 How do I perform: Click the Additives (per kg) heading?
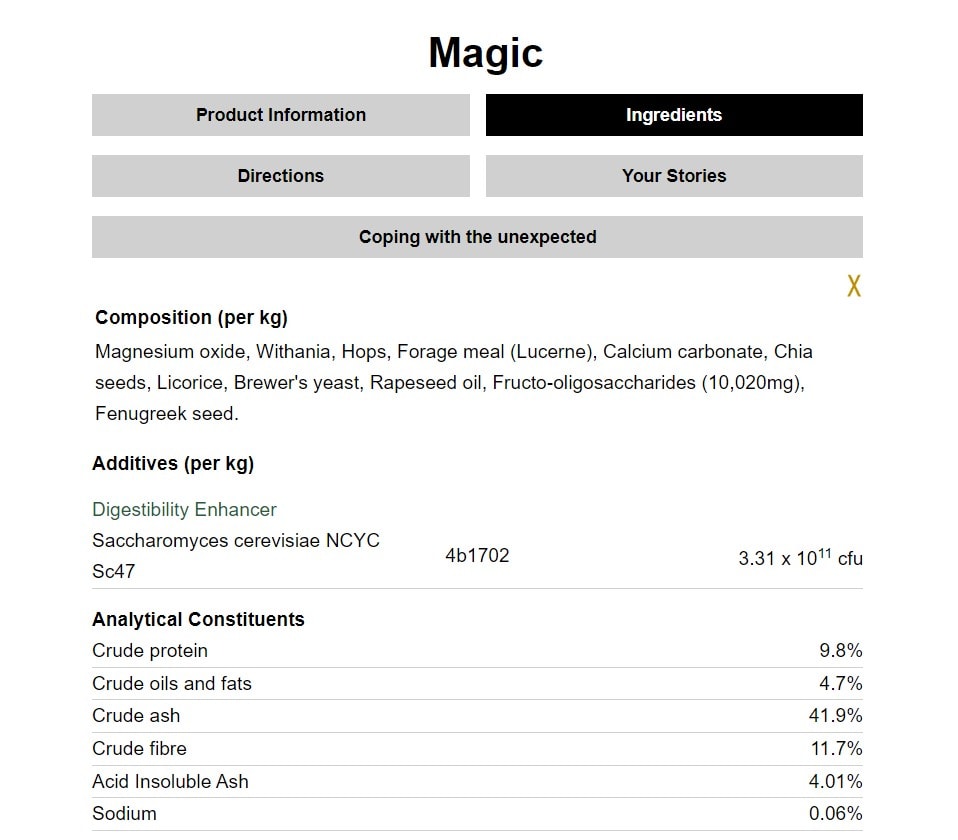(173, 463)
